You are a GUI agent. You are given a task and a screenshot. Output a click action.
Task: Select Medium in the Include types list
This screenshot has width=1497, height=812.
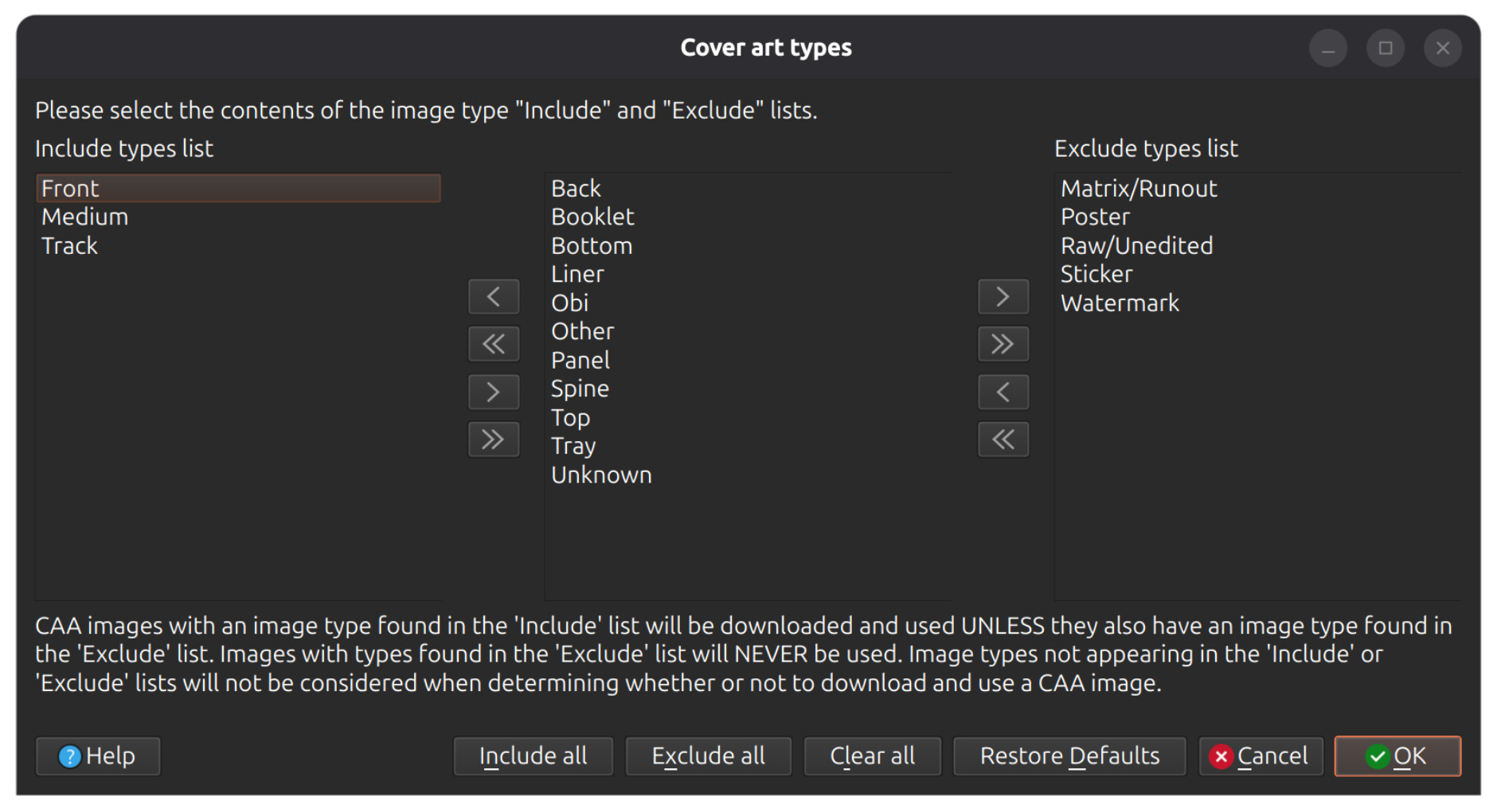pyautogui.click(x=85, y=217)
